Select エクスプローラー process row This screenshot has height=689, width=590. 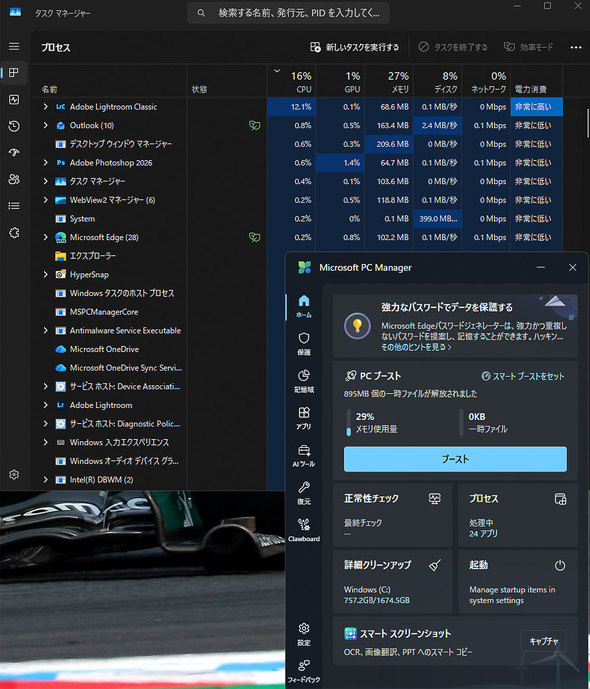[149, 256]
